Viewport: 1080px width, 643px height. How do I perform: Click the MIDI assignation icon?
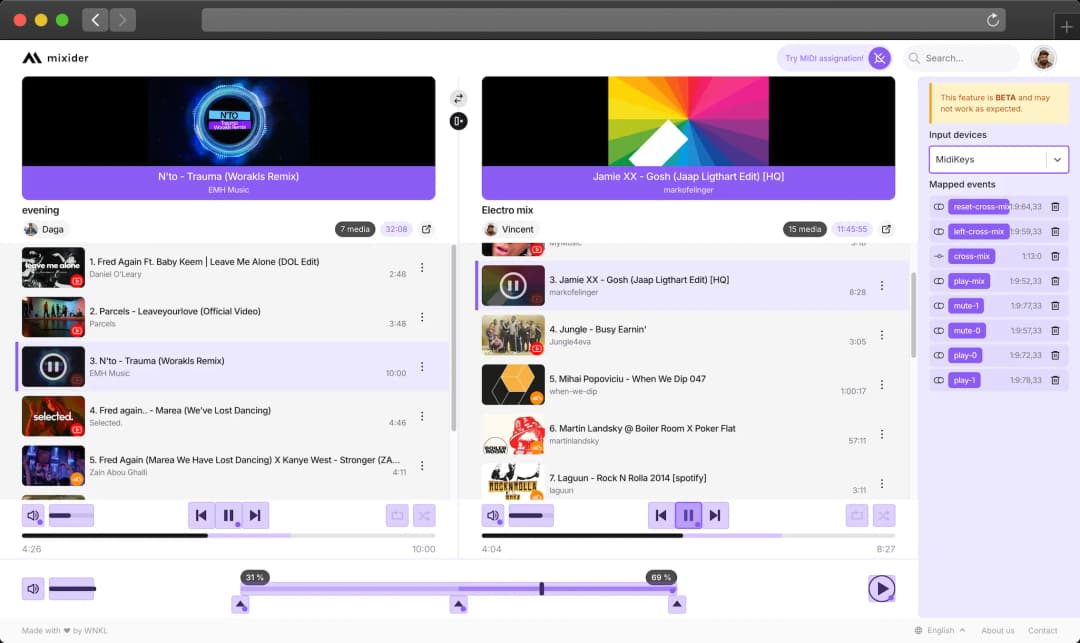(x=879, y=58)
